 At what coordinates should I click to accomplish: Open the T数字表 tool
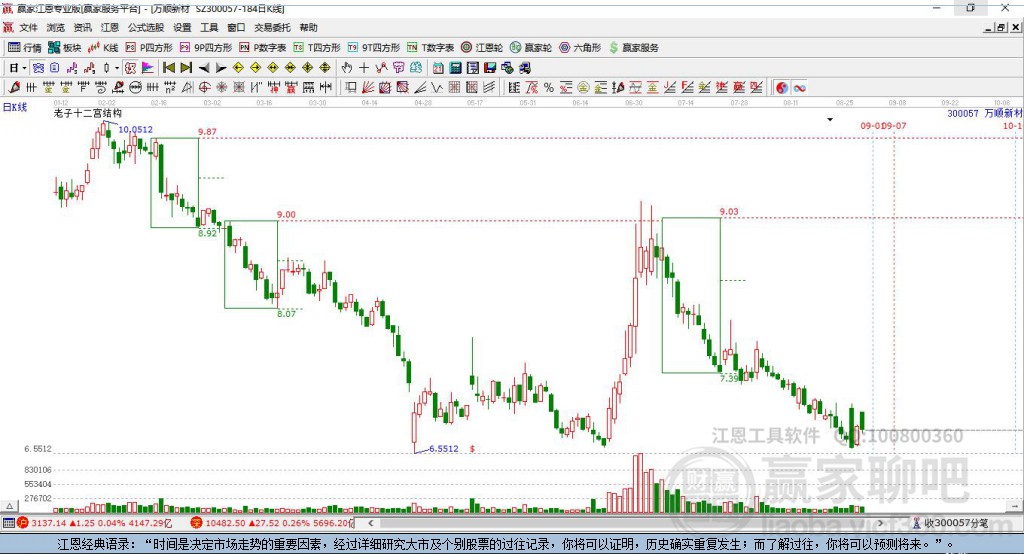[x=430, y=48]
